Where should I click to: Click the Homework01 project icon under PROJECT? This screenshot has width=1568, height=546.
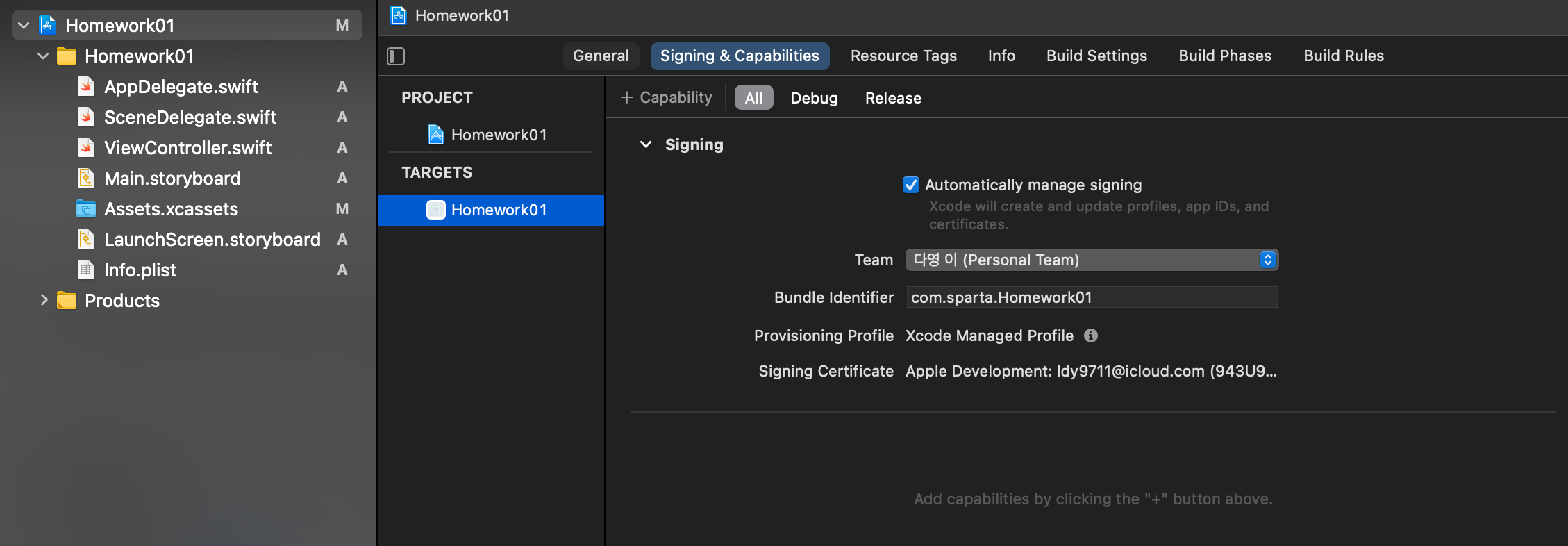point(436,135)
